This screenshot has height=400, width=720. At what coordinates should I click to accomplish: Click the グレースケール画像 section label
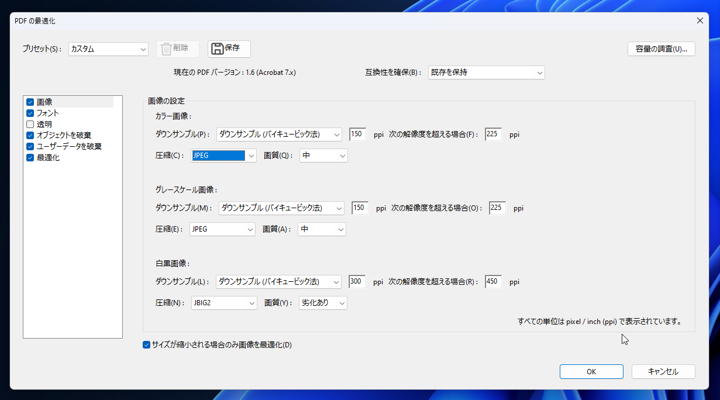point(186,190)
